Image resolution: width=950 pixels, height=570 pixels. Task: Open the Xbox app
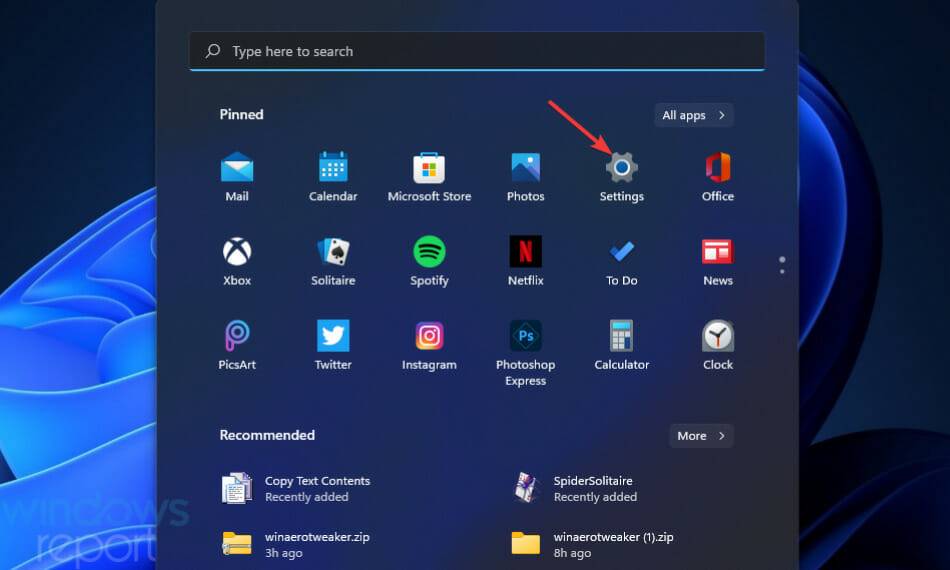[x=237, y=261]
